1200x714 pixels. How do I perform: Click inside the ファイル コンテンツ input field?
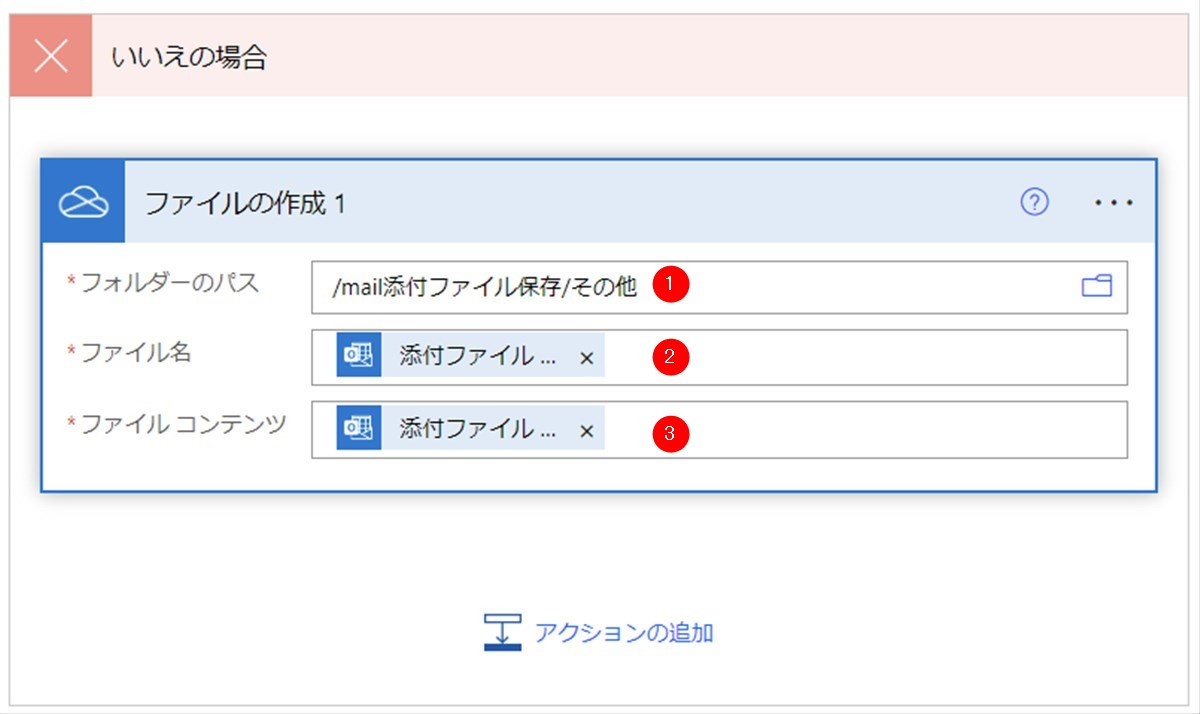[719, 429]
